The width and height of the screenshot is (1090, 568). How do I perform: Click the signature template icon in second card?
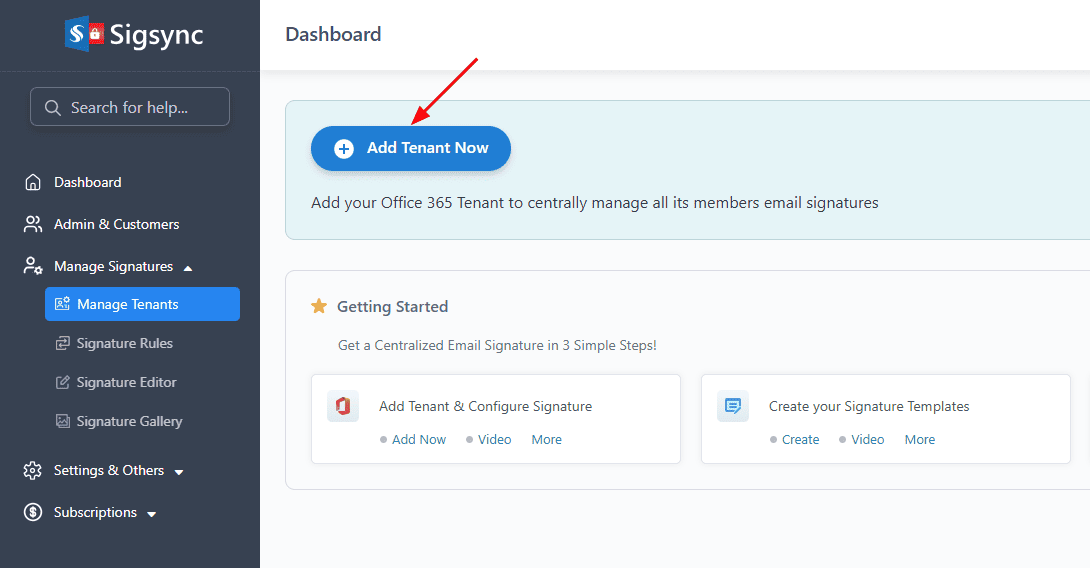point(733,407)
